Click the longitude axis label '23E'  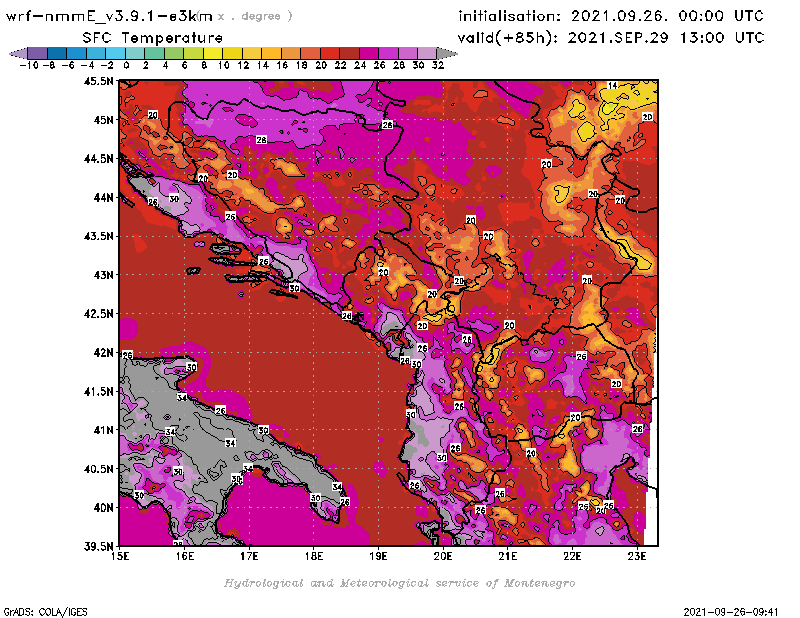click(637, 556)
